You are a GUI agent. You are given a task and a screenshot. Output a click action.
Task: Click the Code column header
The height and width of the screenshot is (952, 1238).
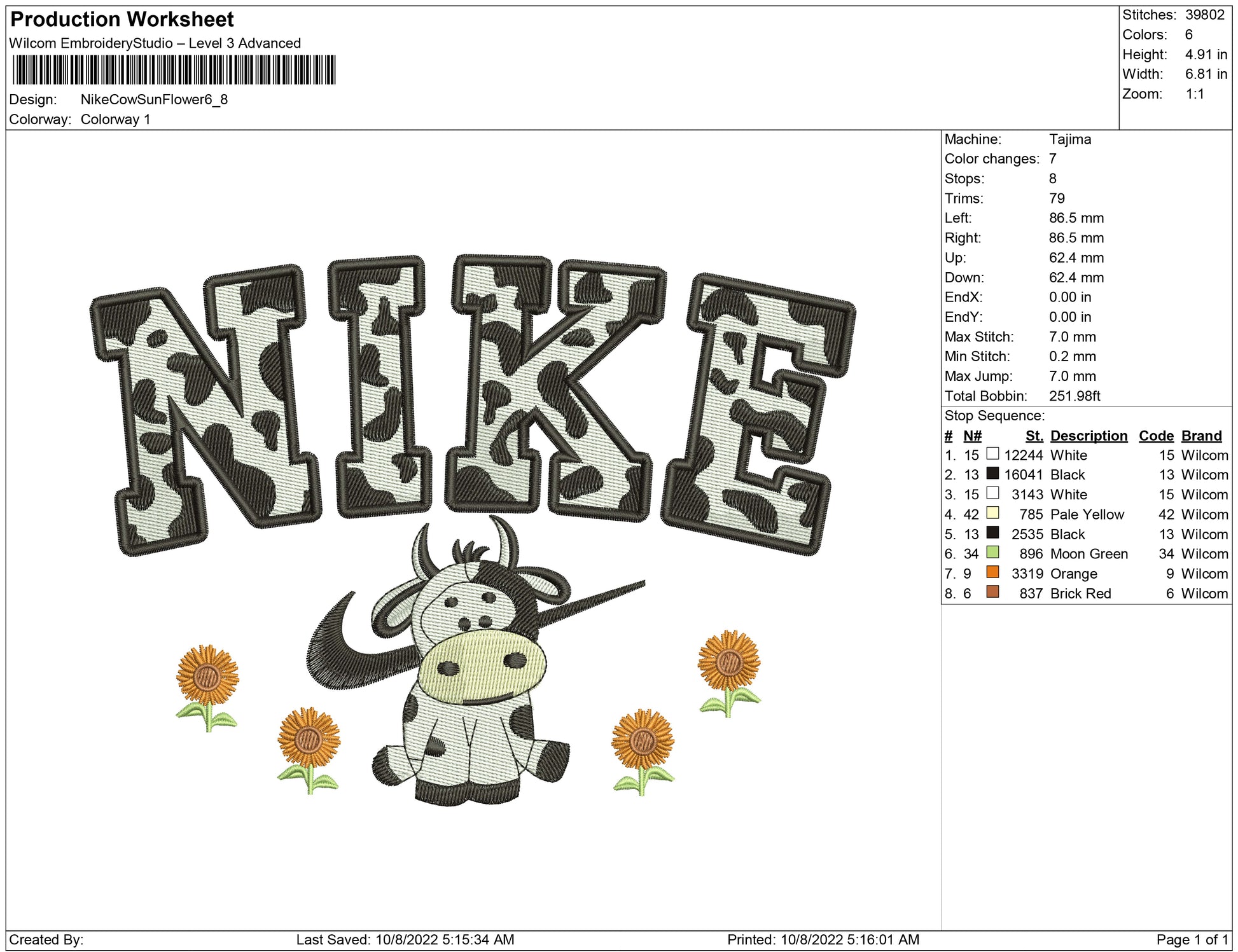[1156, 436]
